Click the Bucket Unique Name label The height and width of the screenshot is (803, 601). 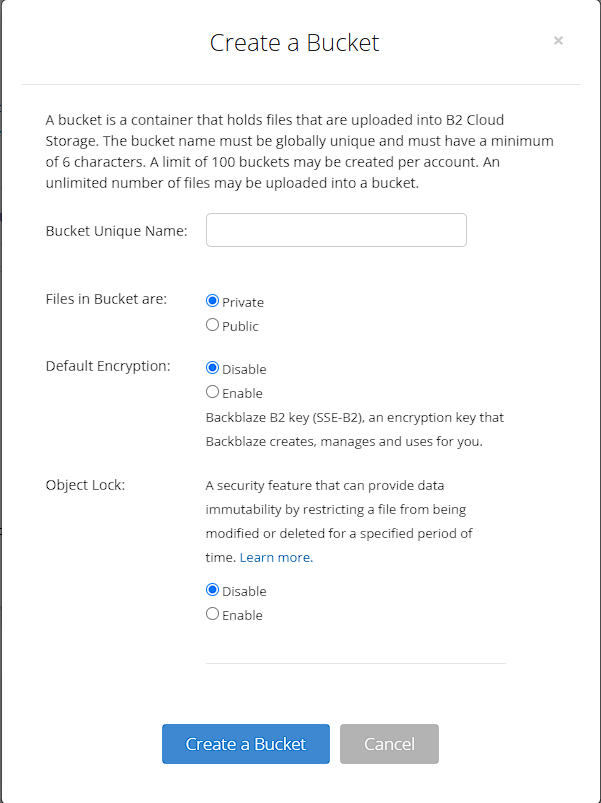116,231
